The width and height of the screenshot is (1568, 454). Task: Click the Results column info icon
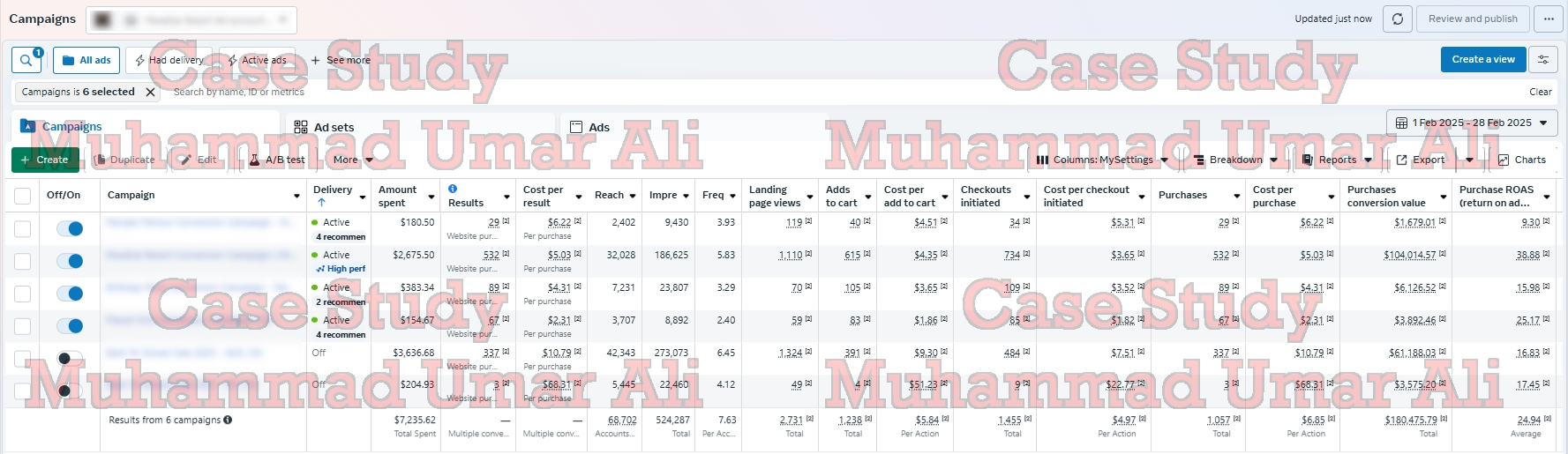pos(453,189)
